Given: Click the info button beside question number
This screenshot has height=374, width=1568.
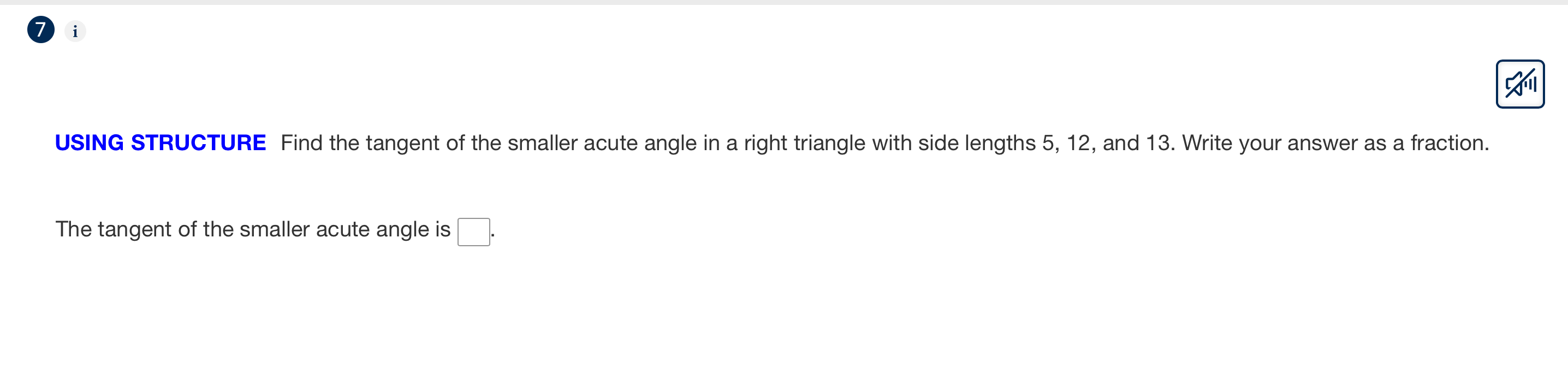Looking at the screenshot, I should pos(74,31).
